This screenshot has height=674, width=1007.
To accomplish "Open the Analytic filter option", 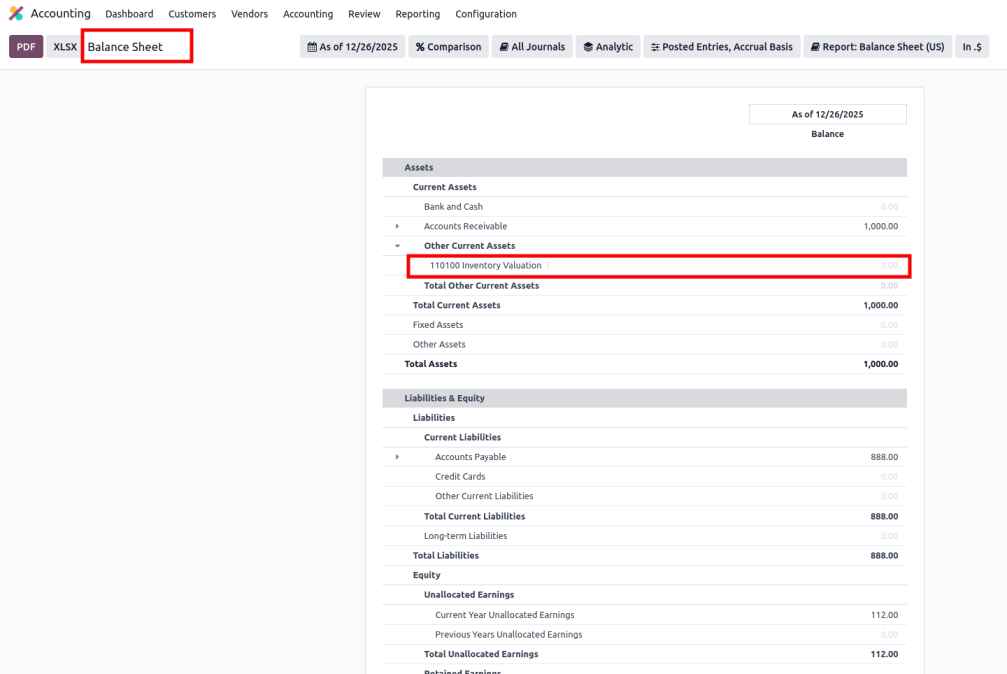I will coord(608,47).
